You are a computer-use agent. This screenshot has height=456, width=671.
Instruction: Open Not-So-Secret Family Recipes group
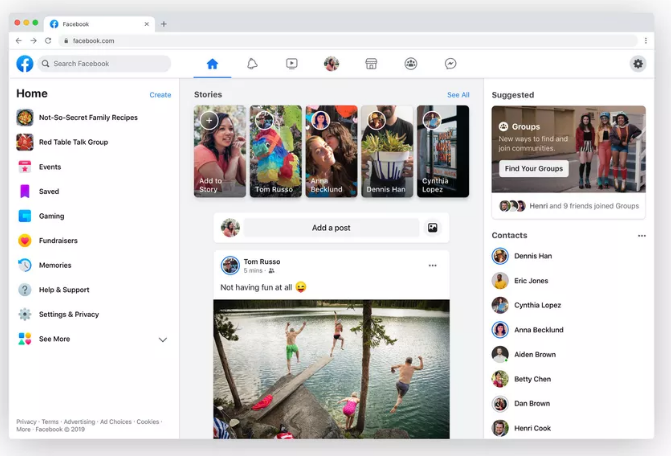(x=88, y=117)
